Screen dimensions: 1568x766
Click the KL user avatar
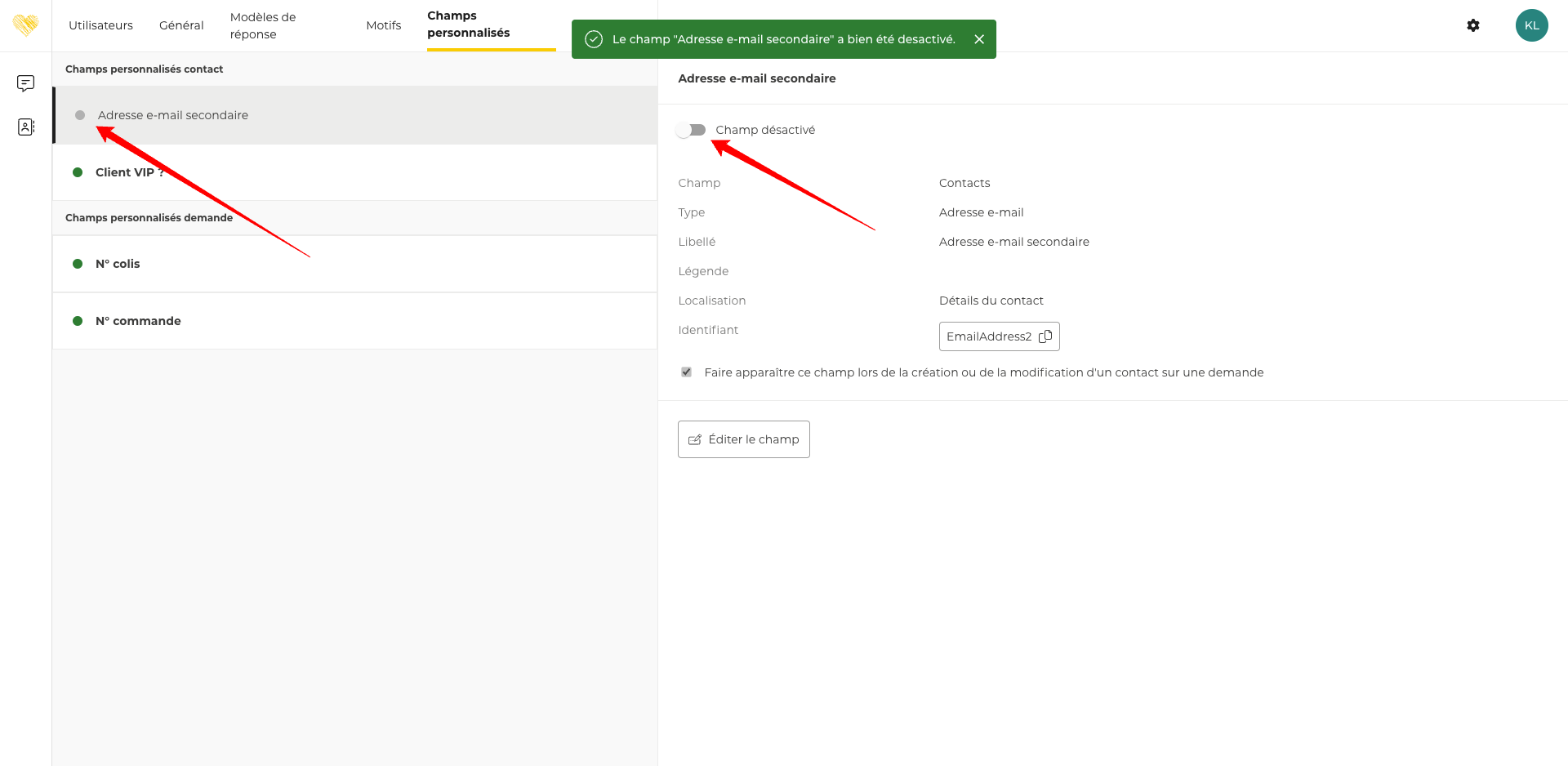[1531, 25]
